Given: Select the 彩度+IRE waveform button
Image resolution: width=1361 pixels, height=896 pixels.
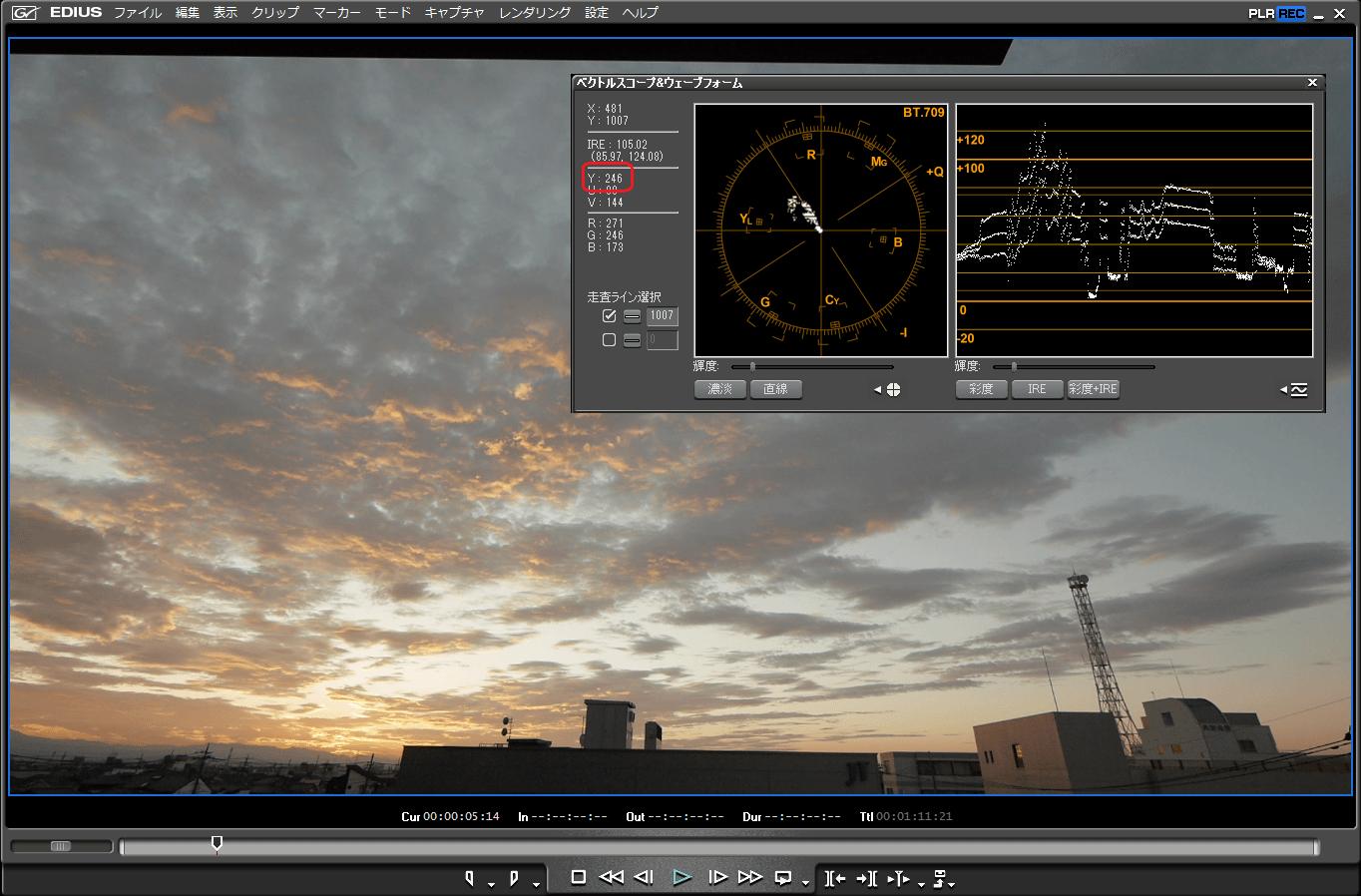Looking at the screenshot, I should 1093,389.
